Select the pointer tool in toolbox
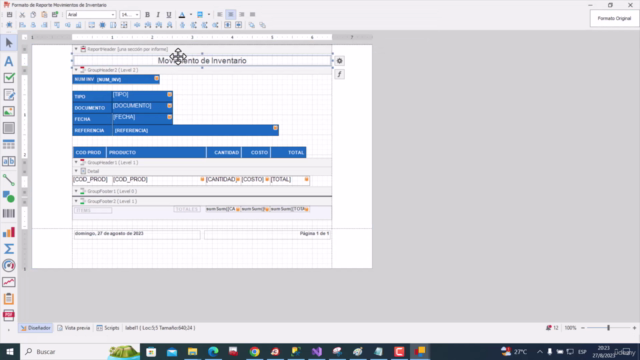Image resolution: width=640 pixels, height=360 pixels. [9, 43]
